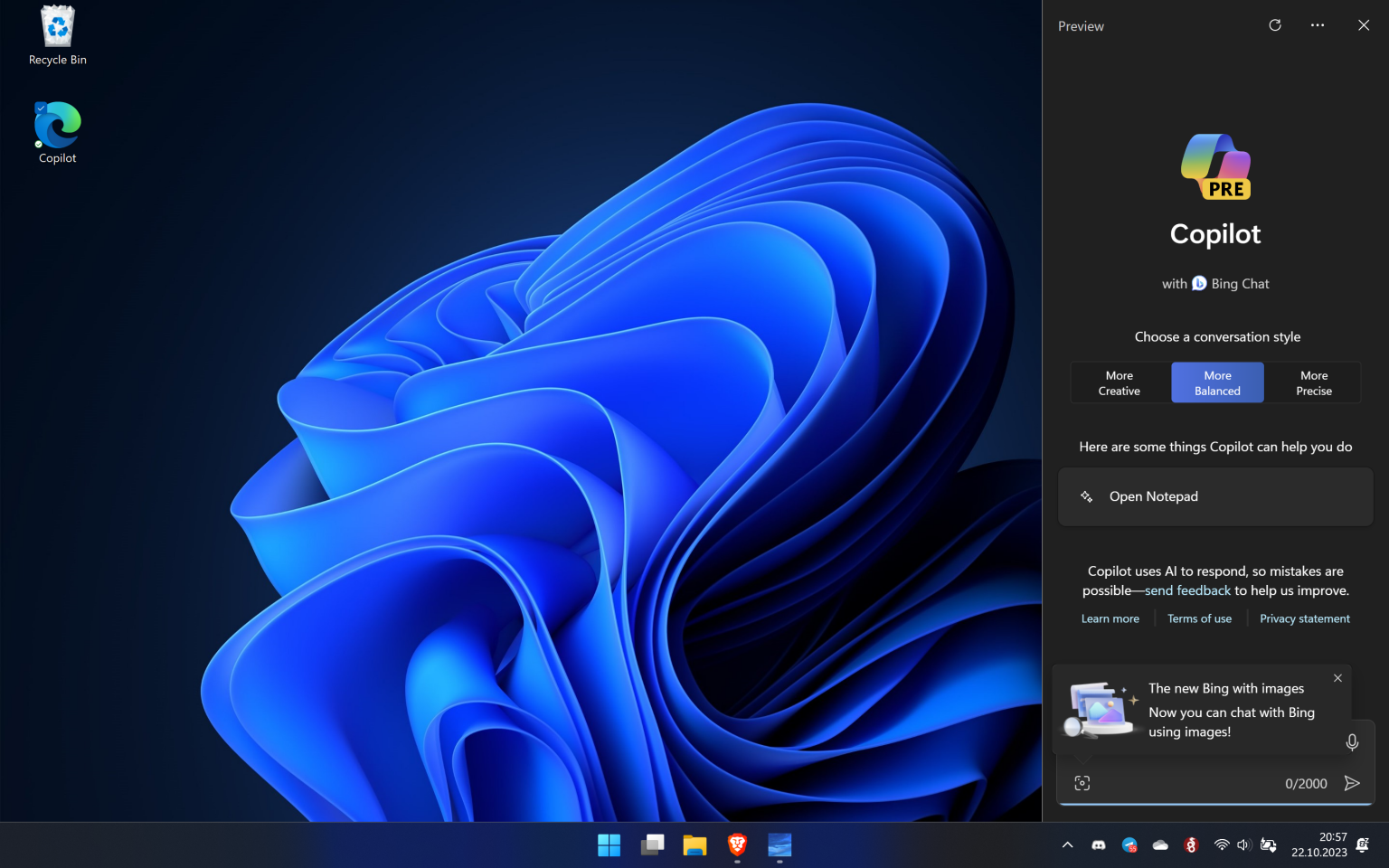This screenshot has height=868, width=1389.
Task: Select More Balanced conversation style
Action: pyautogui.click(x=1217, y=383)
